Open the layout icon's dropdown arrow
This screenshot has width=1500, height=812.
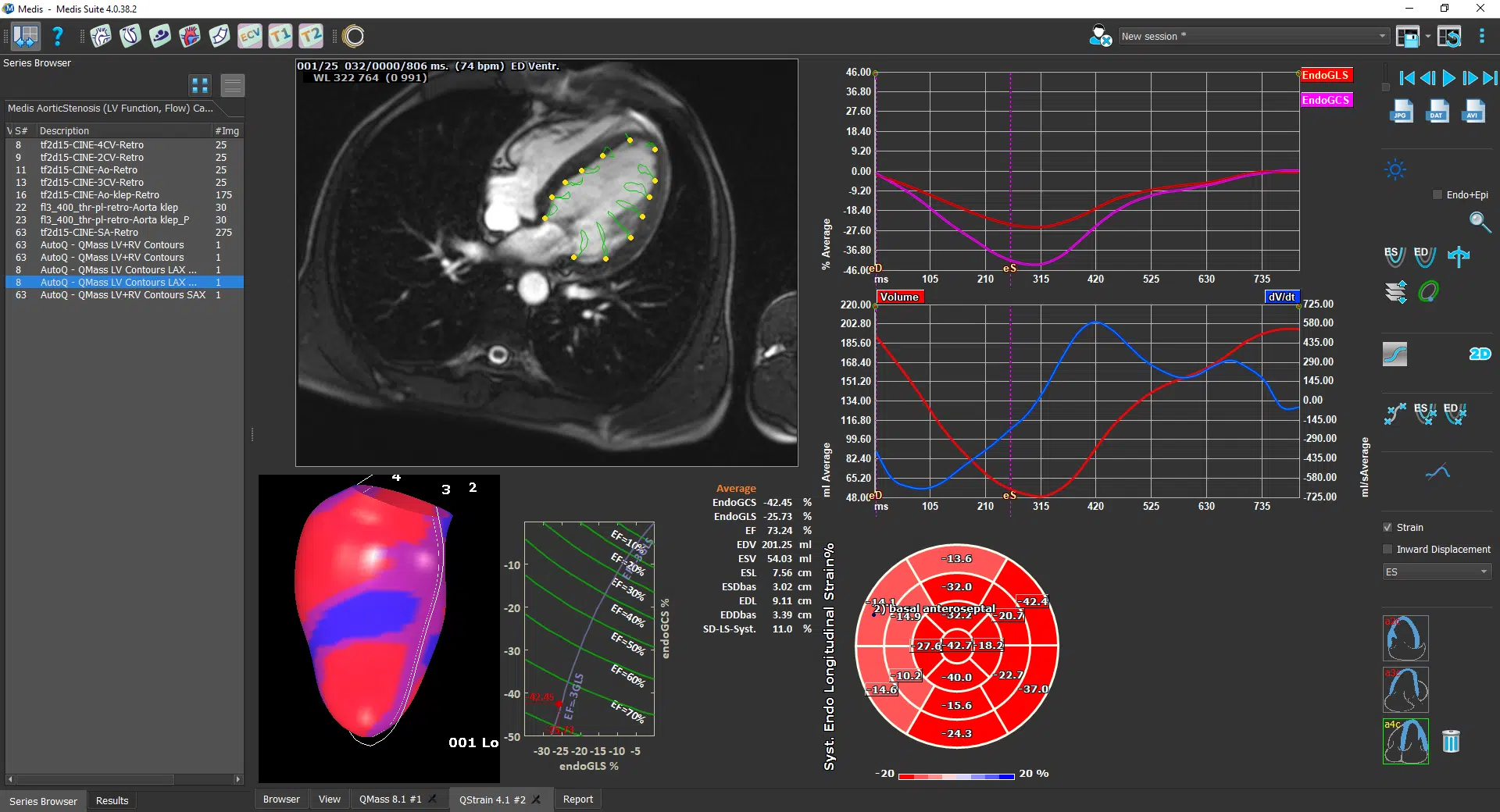[x=1427, y=37]
